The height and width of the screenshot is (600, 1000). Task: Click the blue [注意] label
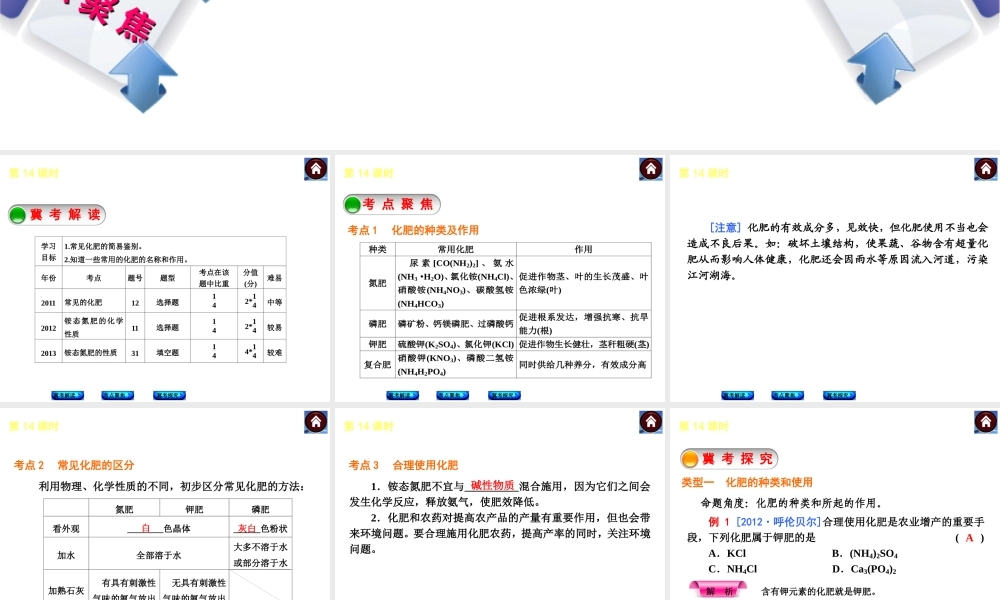pyautogui.click(x=726, y=228)
